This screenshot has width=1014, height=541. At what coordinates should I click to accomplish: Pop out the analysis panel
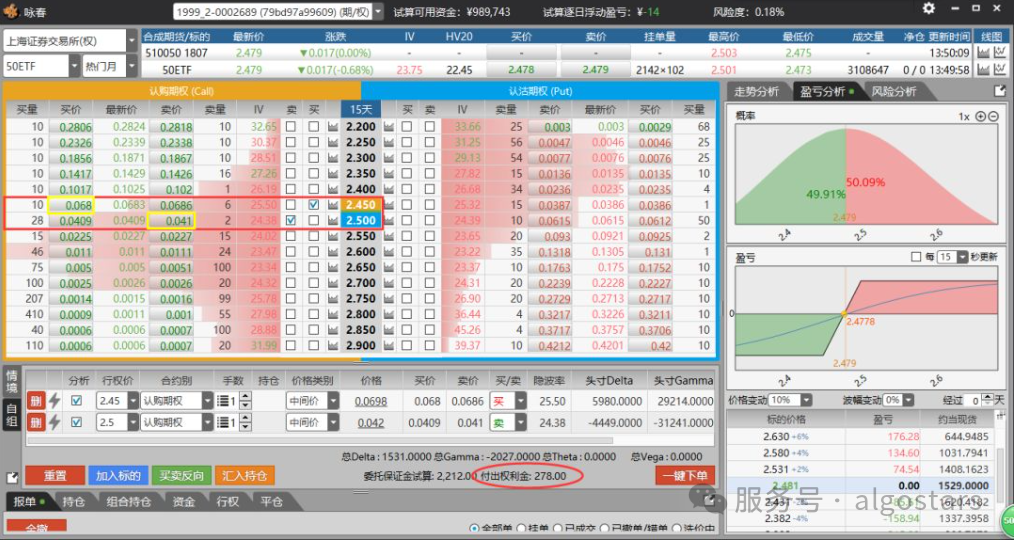[x=999, y=91]
